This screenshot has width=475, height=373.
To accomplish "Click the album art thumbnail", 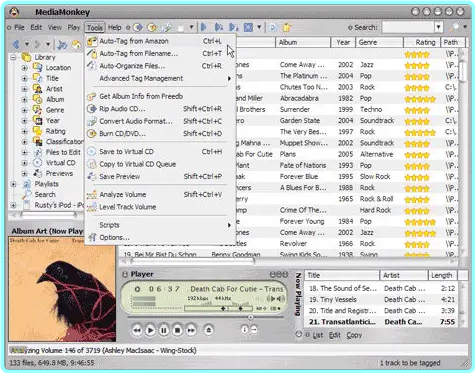I will [62, 289].
